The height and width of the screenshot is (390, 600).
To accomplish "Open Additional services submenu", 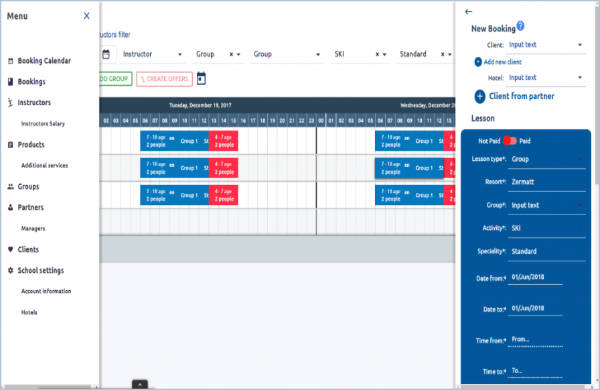I will click(44, 165).
